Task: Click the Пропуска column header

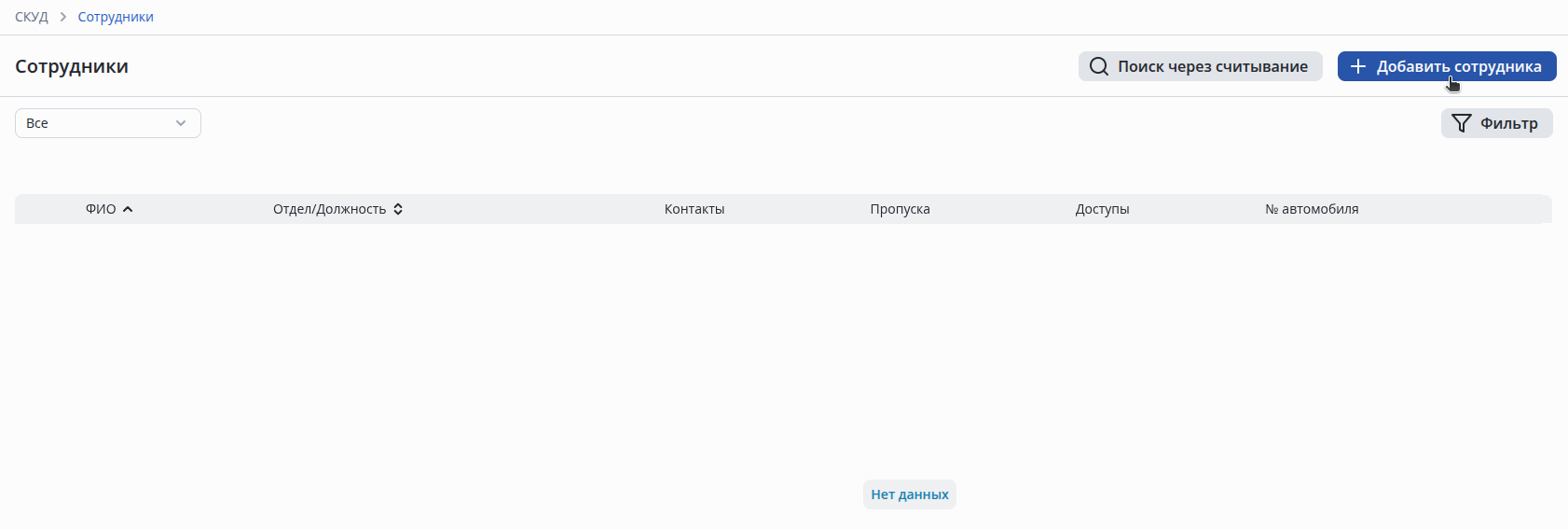Action: pos(900,209)
